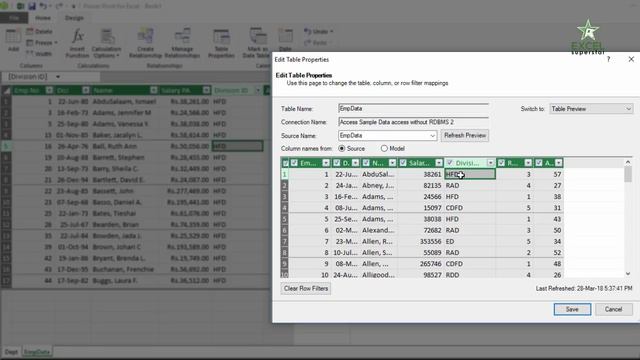Click the Cancel button

point(613,309)
